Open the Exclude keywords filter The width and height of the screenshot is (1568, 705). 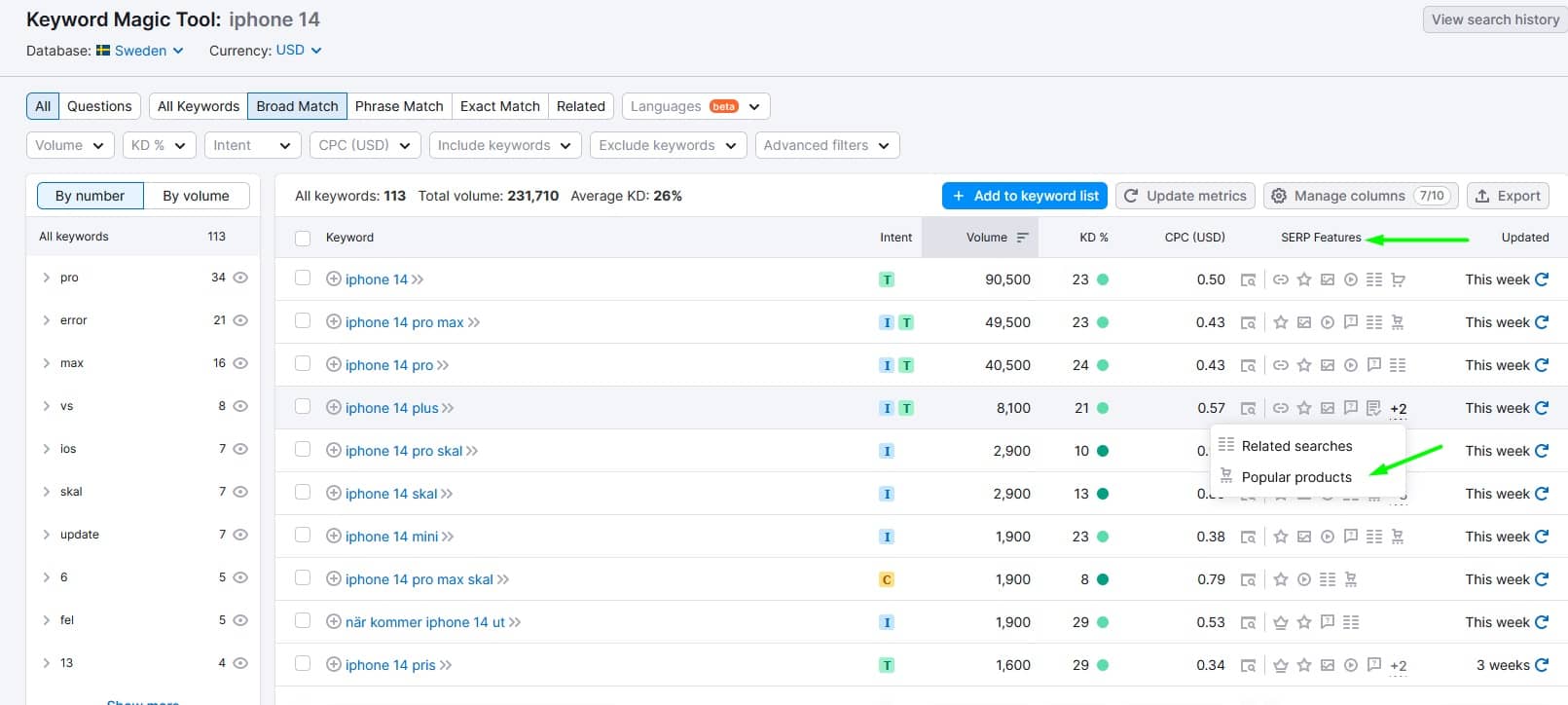[x=668, y=145]
